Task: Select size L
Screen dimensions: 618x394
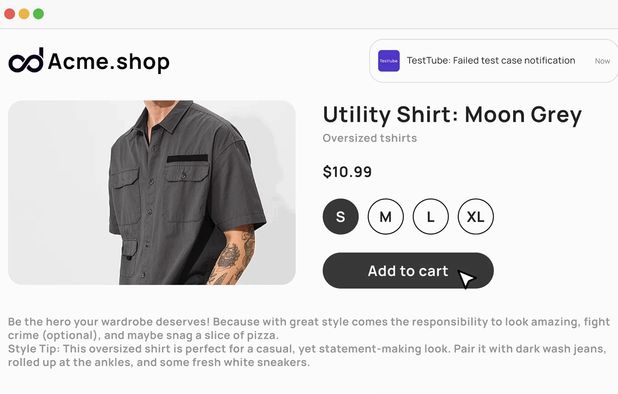Action: 430,216
